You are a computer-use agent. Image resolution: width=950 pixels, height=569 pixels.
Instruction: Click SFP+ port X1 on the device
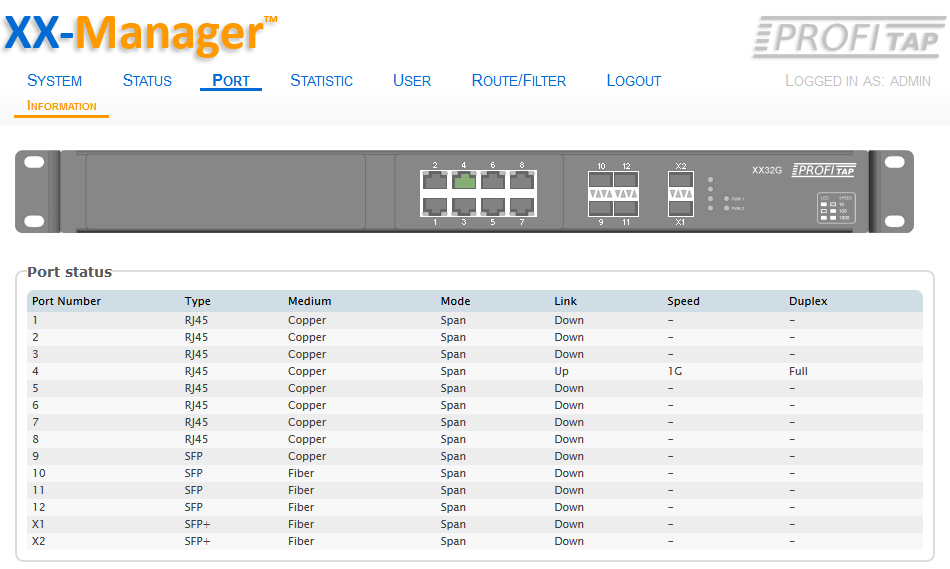pyautogui.click(x=680, y=207)
